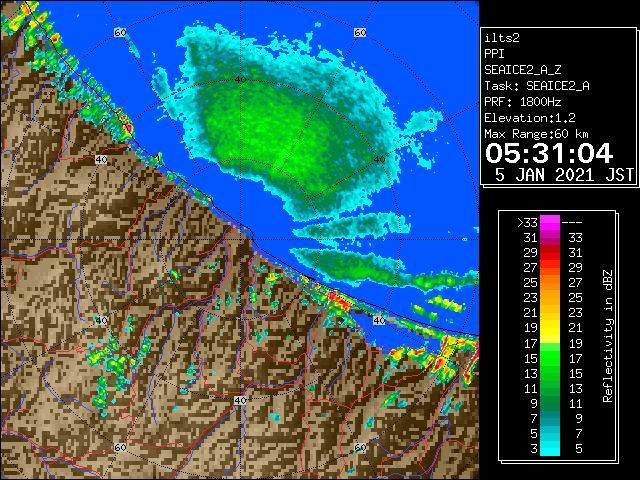Click the "40" ring label atop the green echo
This screenshot has width=640, height=480.
pyautogui.click(x=240, y=80)
